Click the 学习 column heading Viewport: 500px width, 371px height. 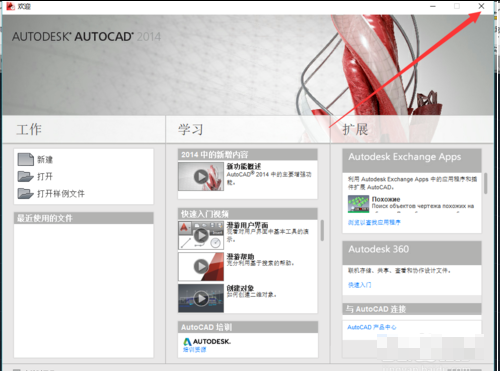(x=190, y=129)
